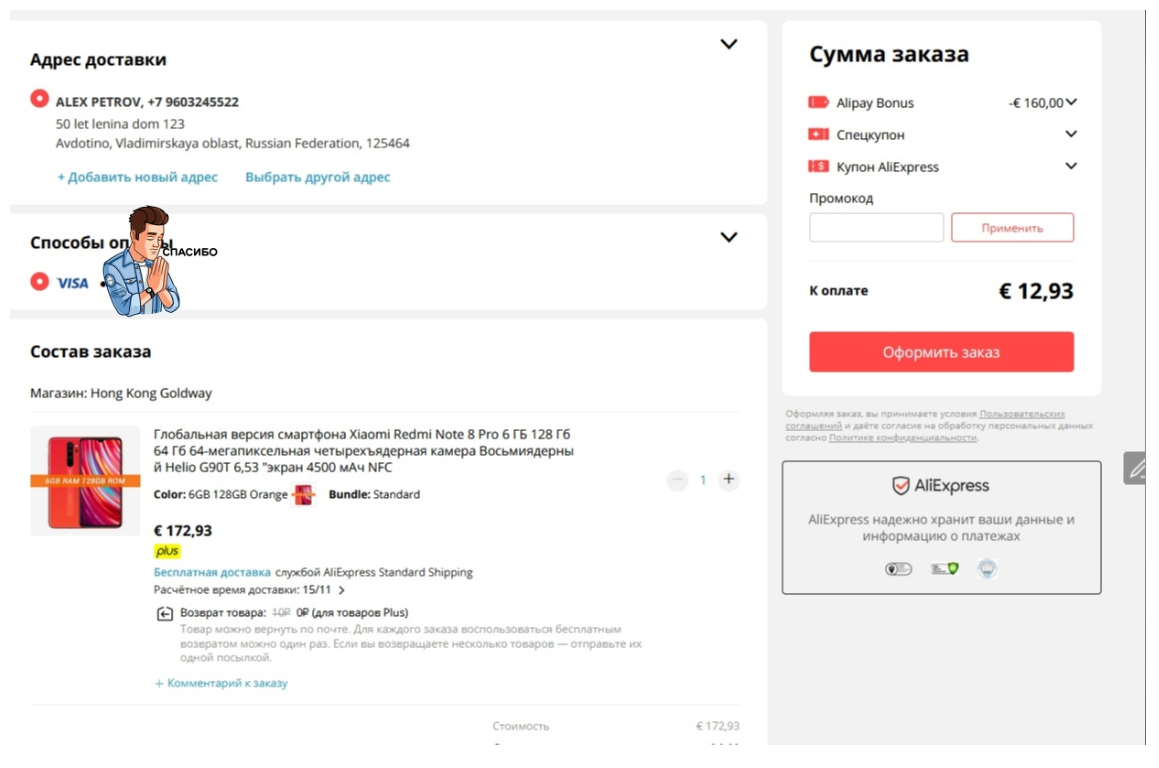This screenshot has width=1159, height=768.
Task: Click the green shield security badge icon
Action: 945,568
